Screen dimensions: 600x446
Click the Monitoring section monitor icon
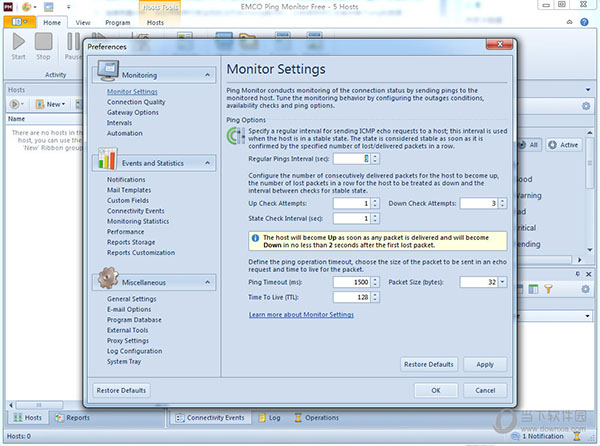click(x=108, y=71)
